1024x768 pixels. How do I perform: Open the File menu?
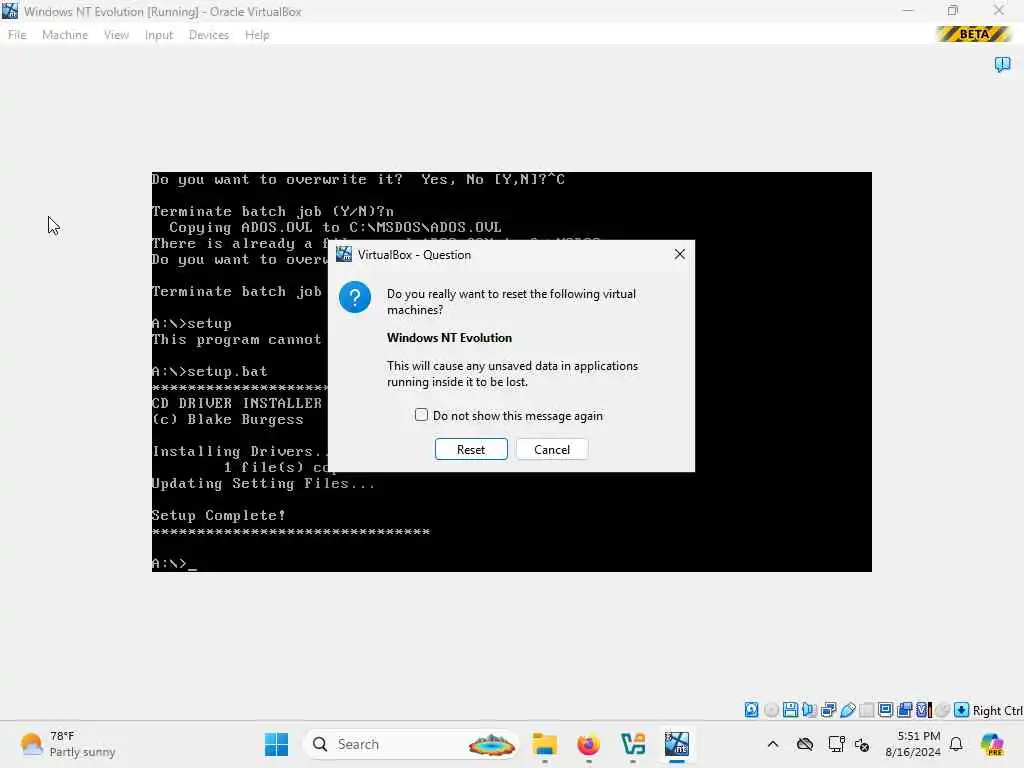[17, 35]
